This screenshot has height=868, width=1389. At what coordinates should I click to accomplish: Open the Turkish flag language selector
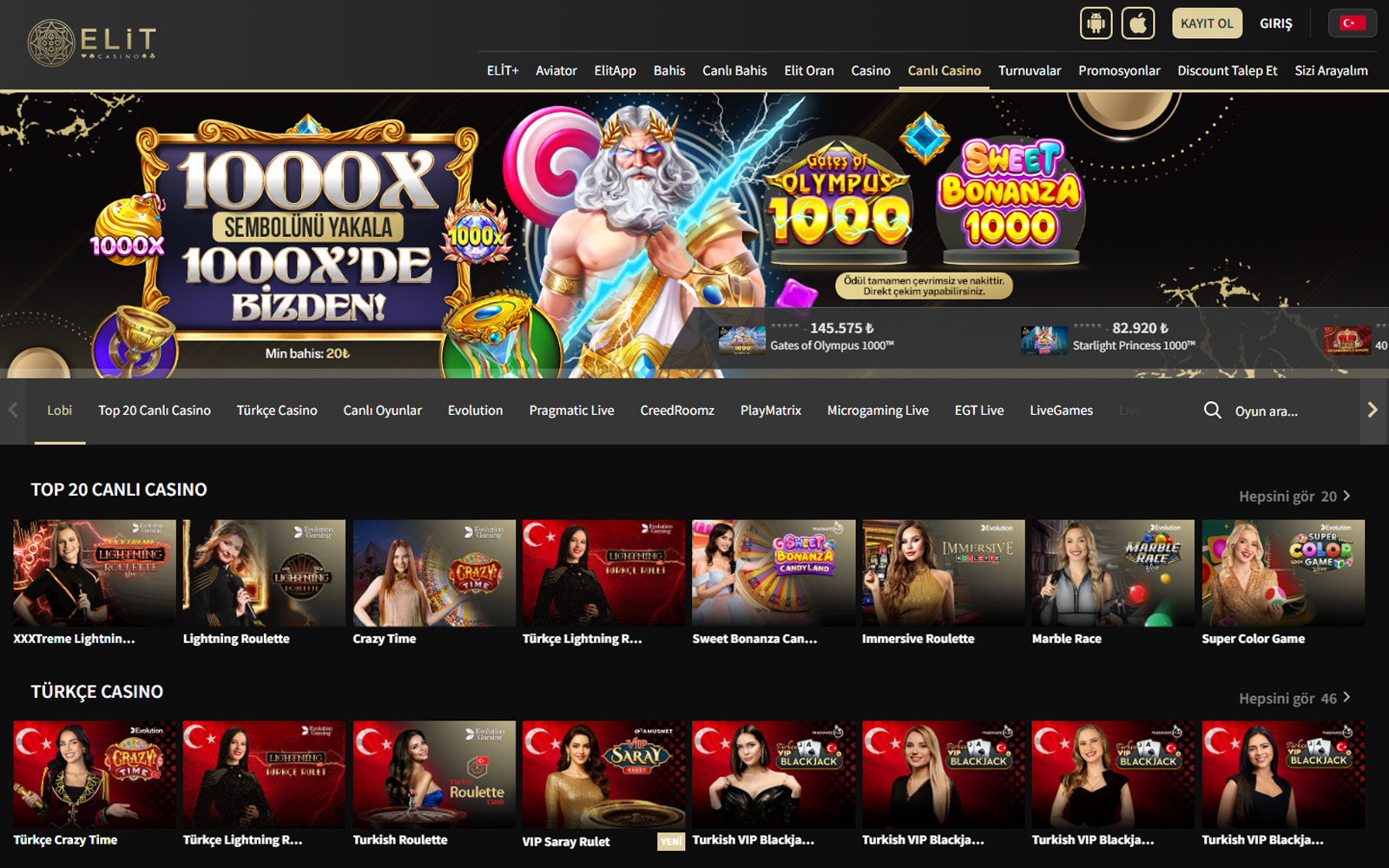pos(1351,23)
